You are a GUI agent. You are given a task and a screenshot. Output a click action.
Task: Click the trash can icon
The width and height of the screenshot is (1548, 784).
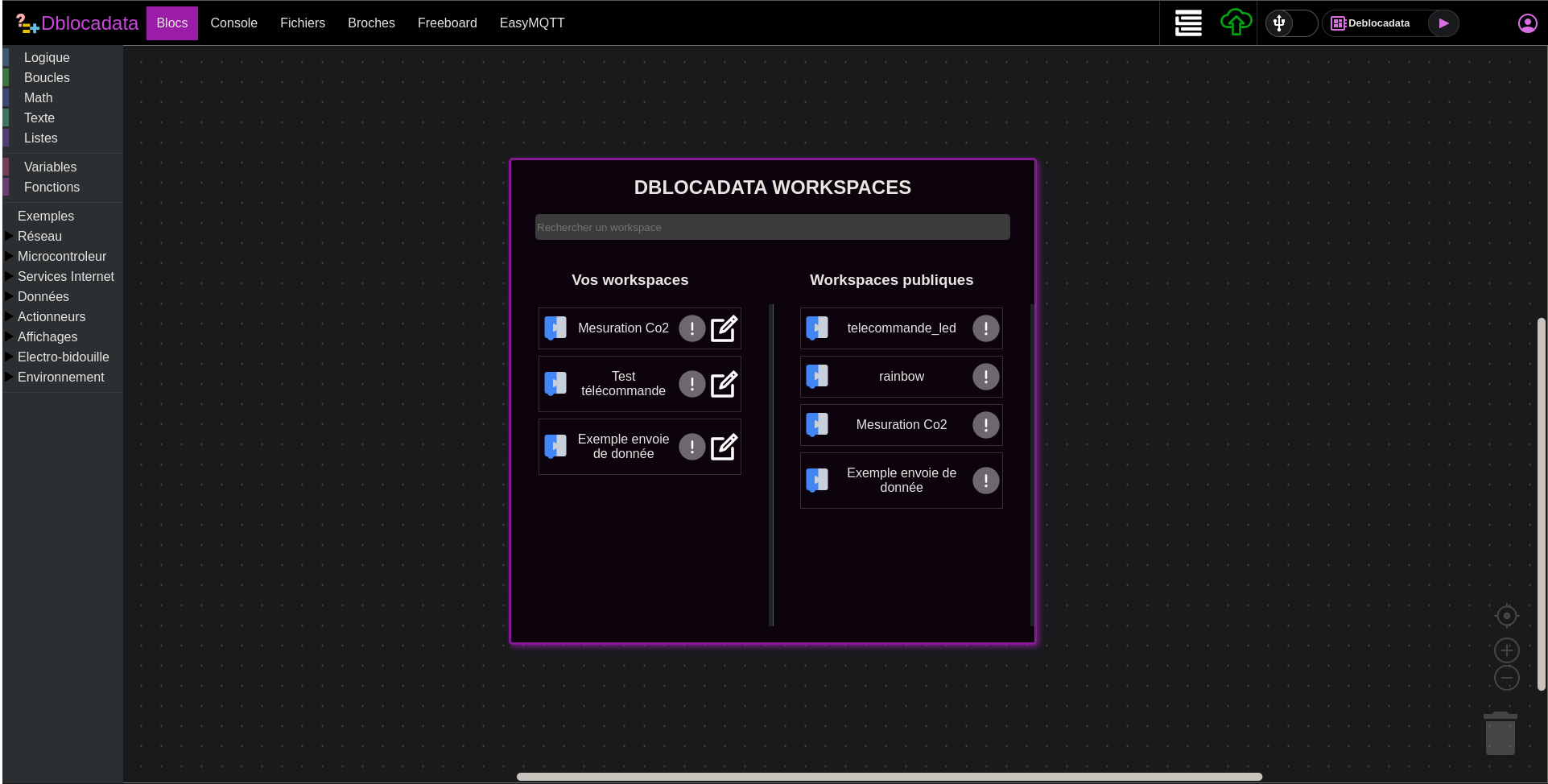pyautogui.click(x=1500, y=733)
